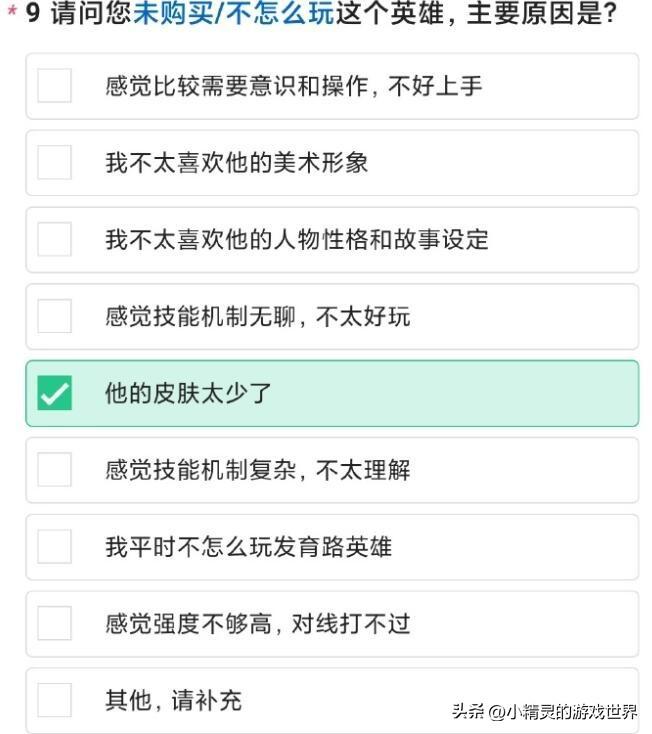Uncheck the green 他的皮肤太少了 checkbox

click(54, 393)
